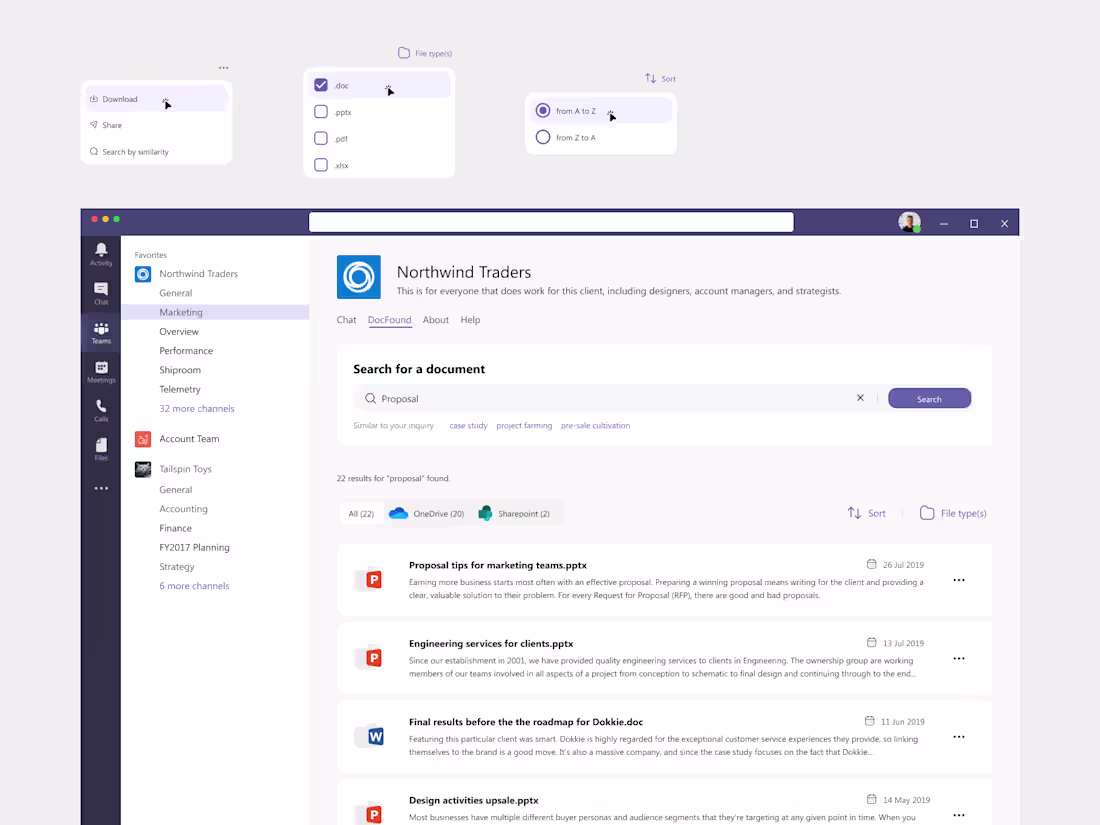Select the Marketing channel
The image size is (1100, 825).
(x=215, y=312)
